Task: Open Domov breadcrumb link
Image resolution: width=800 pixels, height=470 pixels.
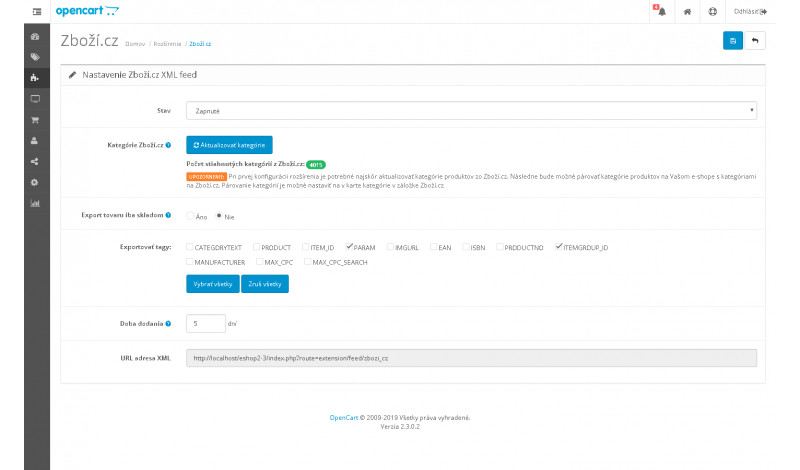Action: pos(135,44)
